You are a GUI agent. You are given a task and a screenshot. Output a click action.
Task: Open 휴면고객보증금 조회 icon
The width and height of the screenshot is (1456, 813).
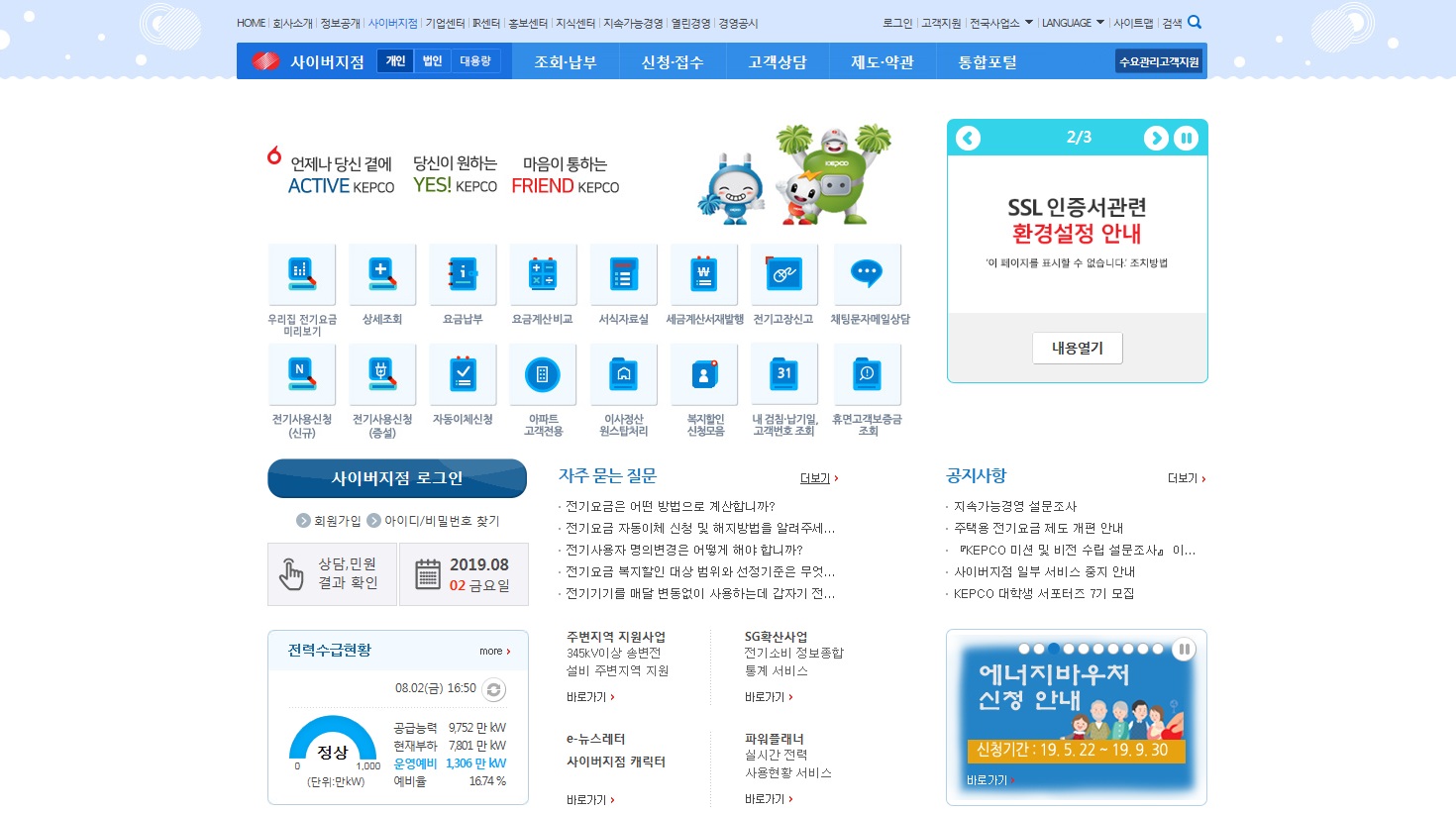pyautogui.click(x=867, y=374)
